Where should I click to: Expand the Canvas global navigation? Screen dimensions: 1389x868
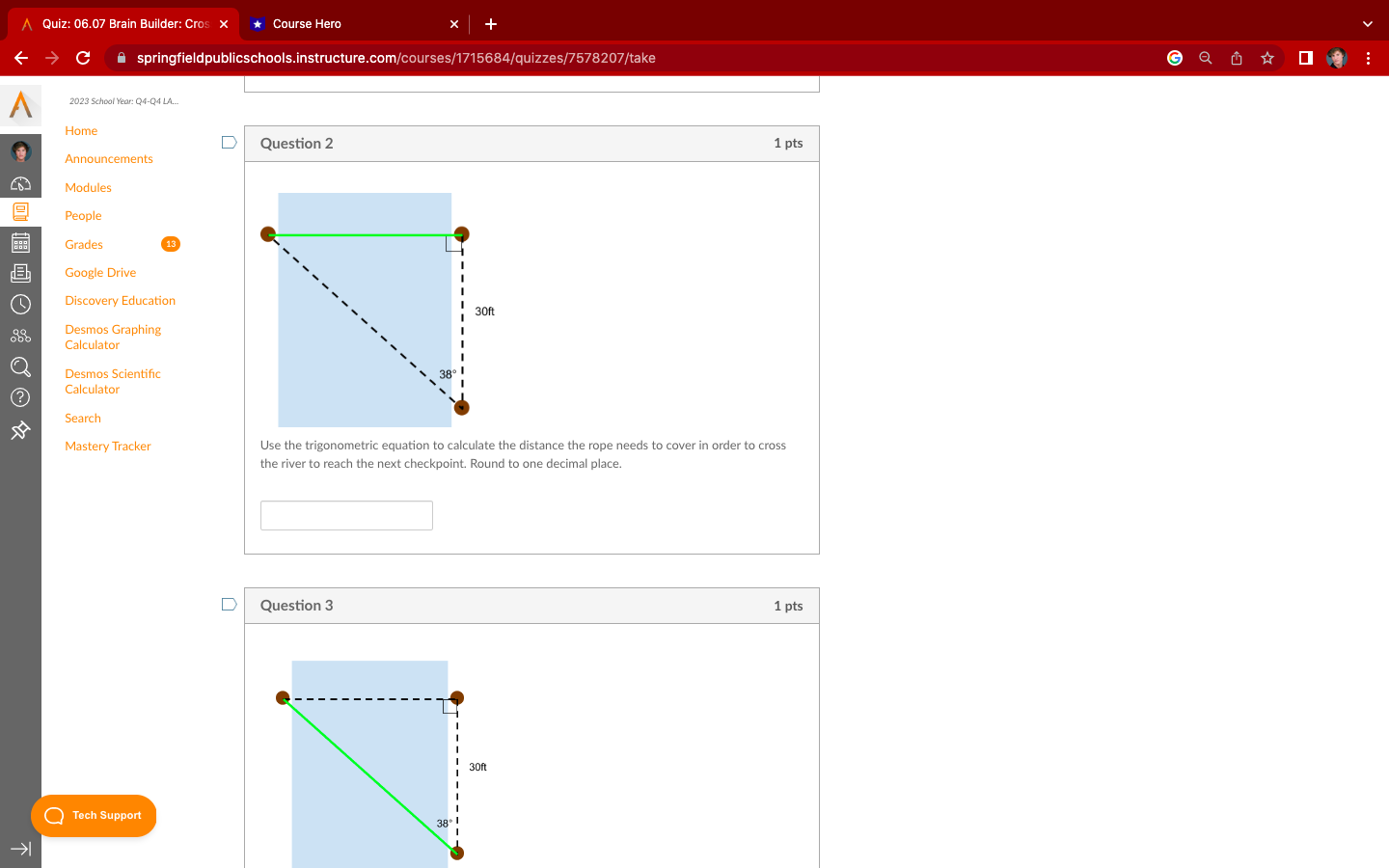(20, 849)
